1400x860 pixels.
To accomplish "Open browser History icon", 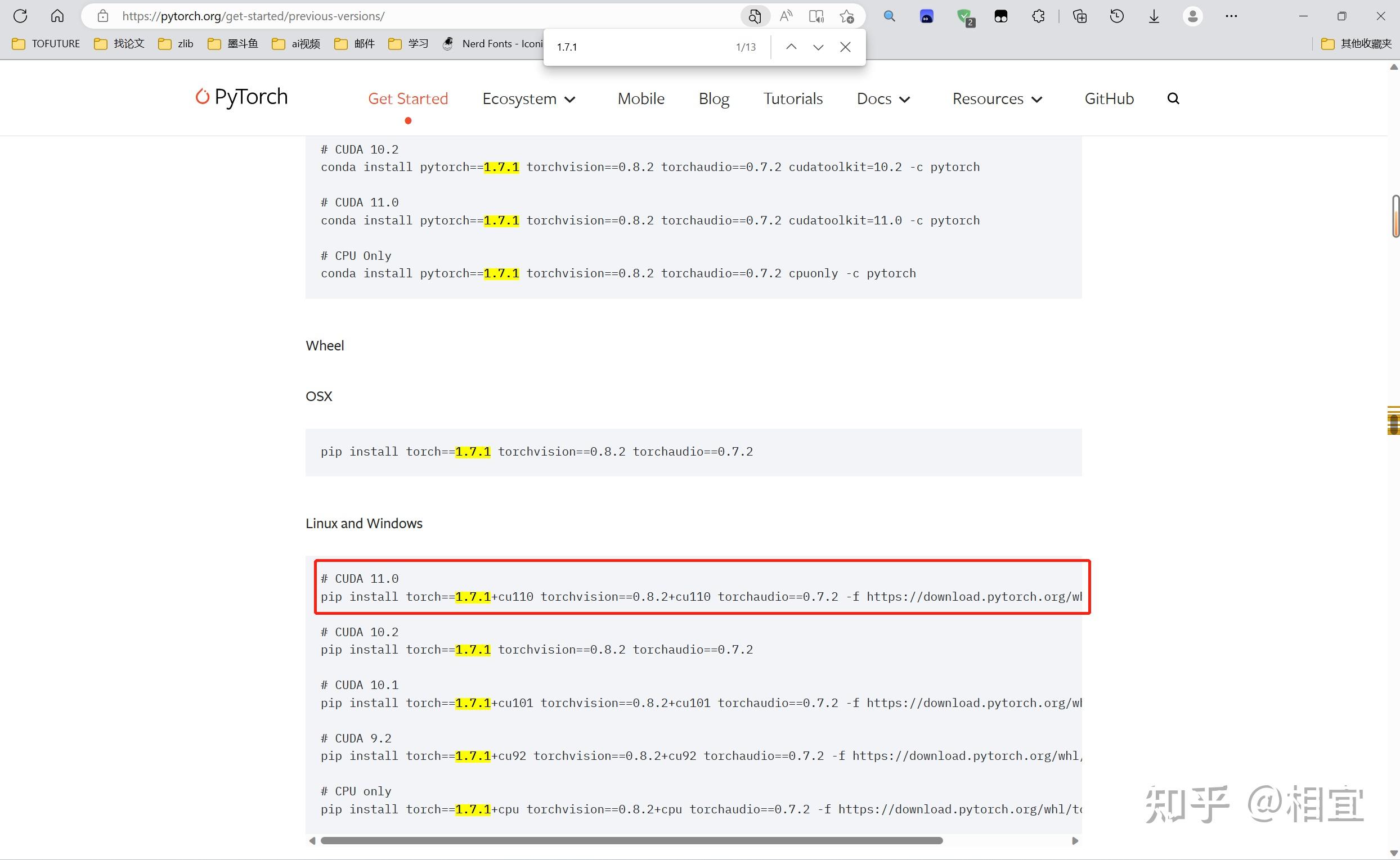I will (x=1117, y=16).
